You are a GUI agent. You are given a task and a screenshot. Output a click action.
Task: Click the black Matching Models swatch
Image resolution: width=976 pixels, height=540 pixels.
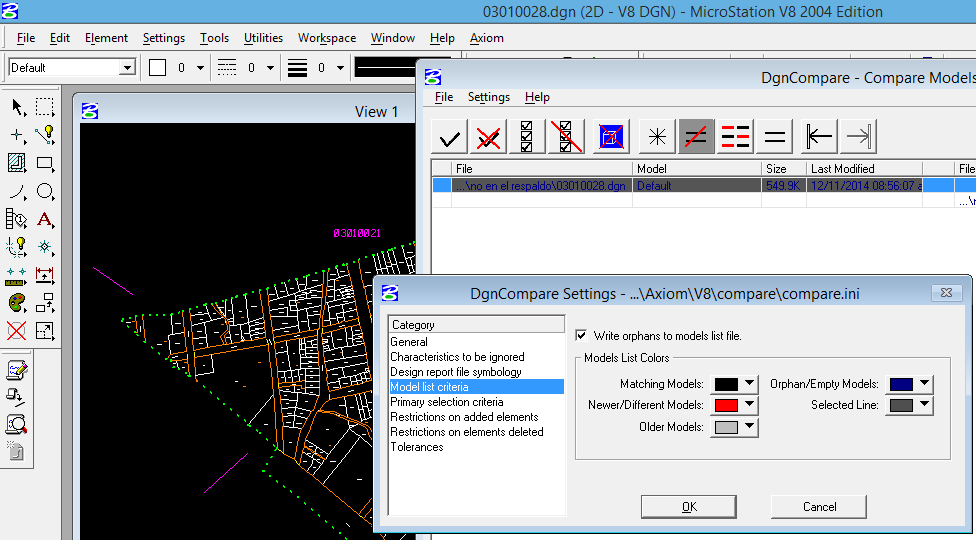click(x=726, y=384)
